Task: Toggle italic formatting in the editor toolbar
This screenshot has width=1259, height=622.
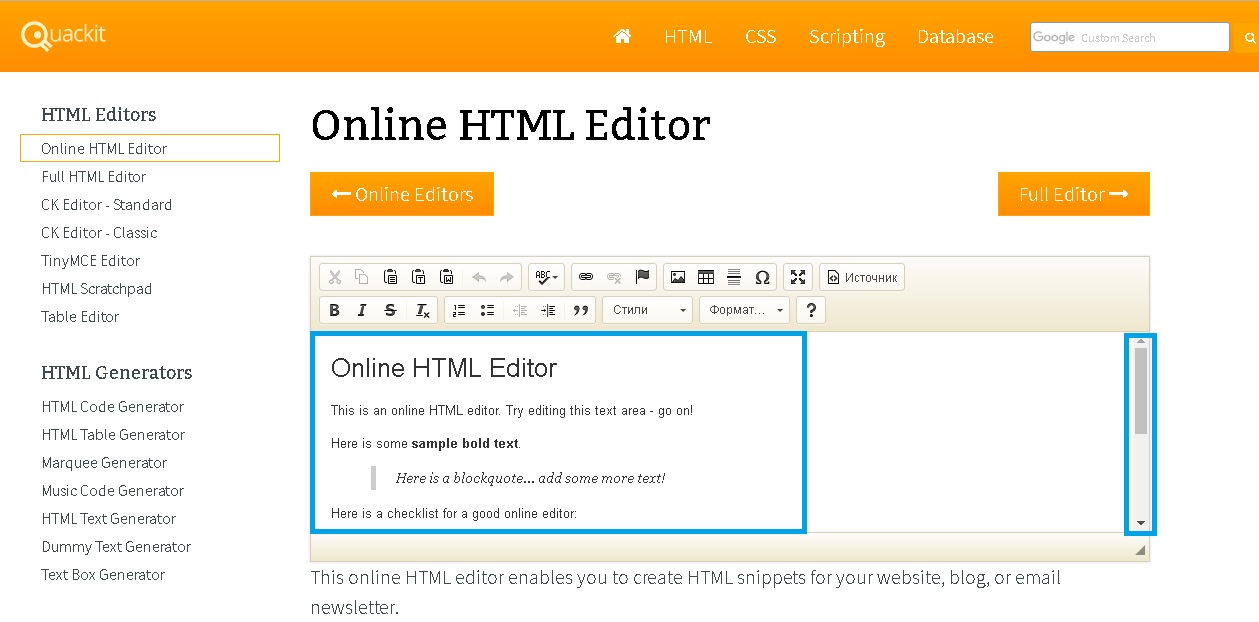Action: [362, 310]
